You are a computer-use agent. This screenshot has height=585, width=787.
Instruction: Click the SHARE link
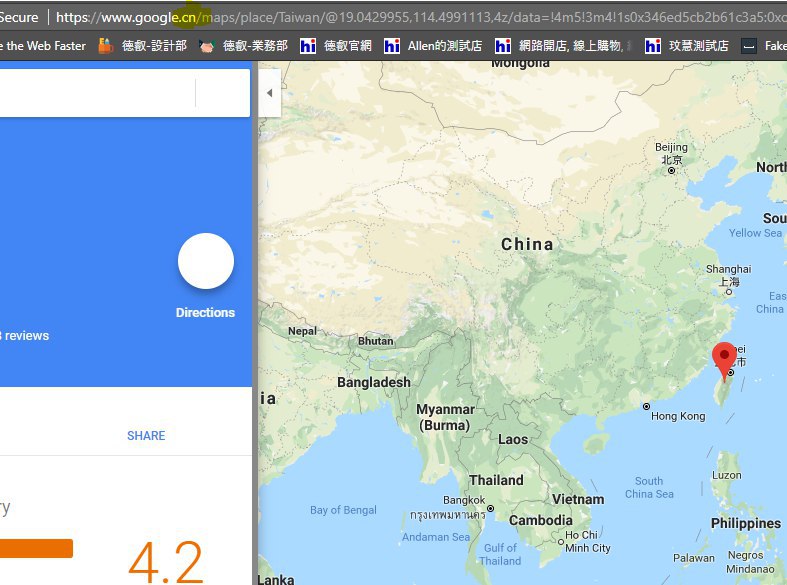click(146, 436)
